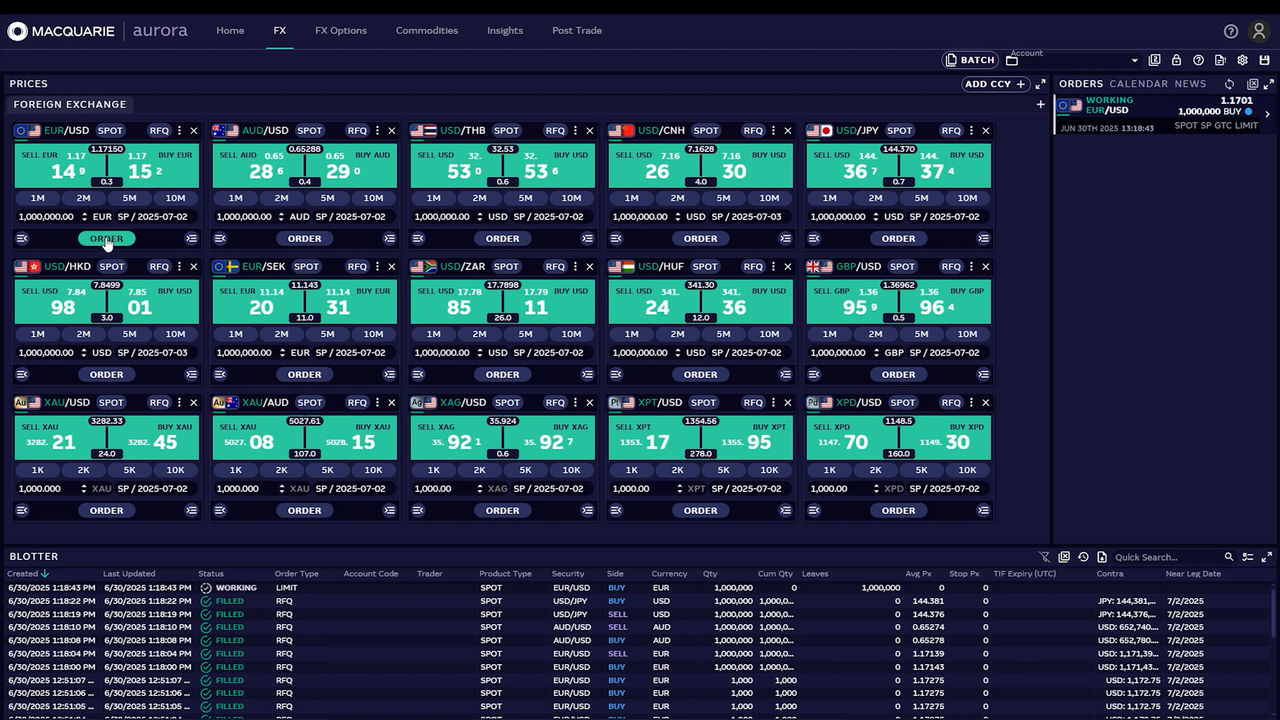Refresh the Orders panel
The width and height of the screenshot is (1280, 720).
(1230, 84)
